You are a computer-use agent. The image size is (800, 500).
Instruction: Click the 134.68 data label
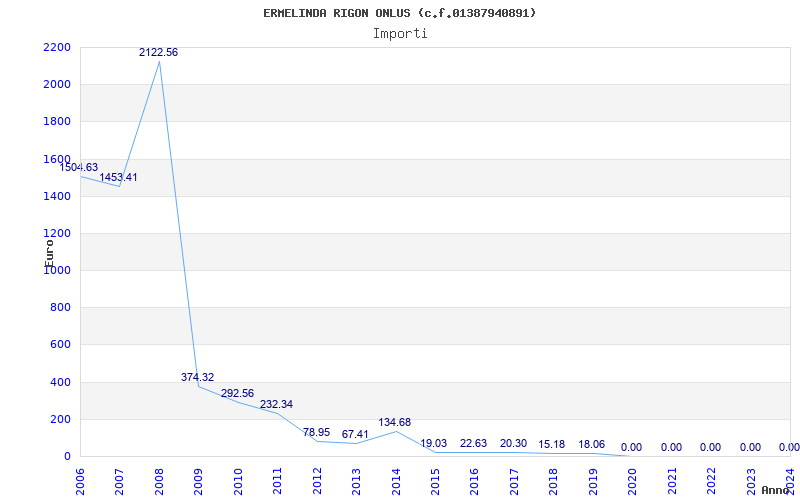[x=395, y=422]
